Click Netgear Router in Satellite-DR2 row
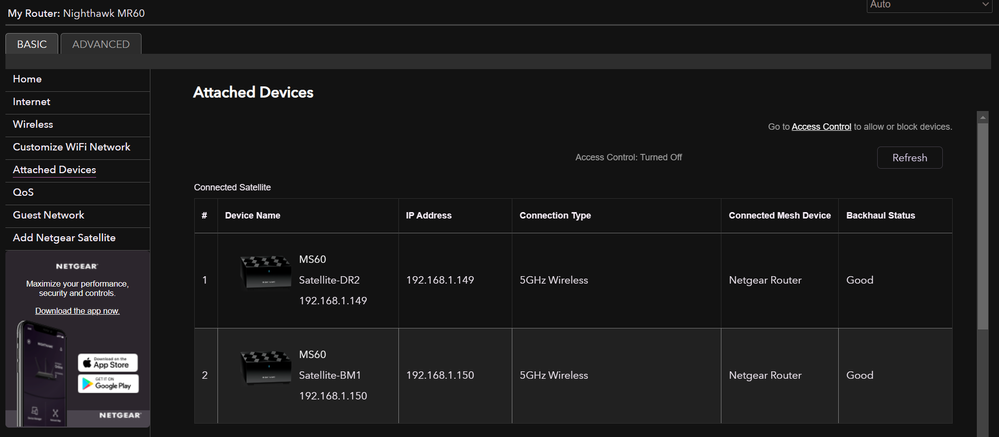999x437 pixels. pyautogui.click(x=765, y=280)
